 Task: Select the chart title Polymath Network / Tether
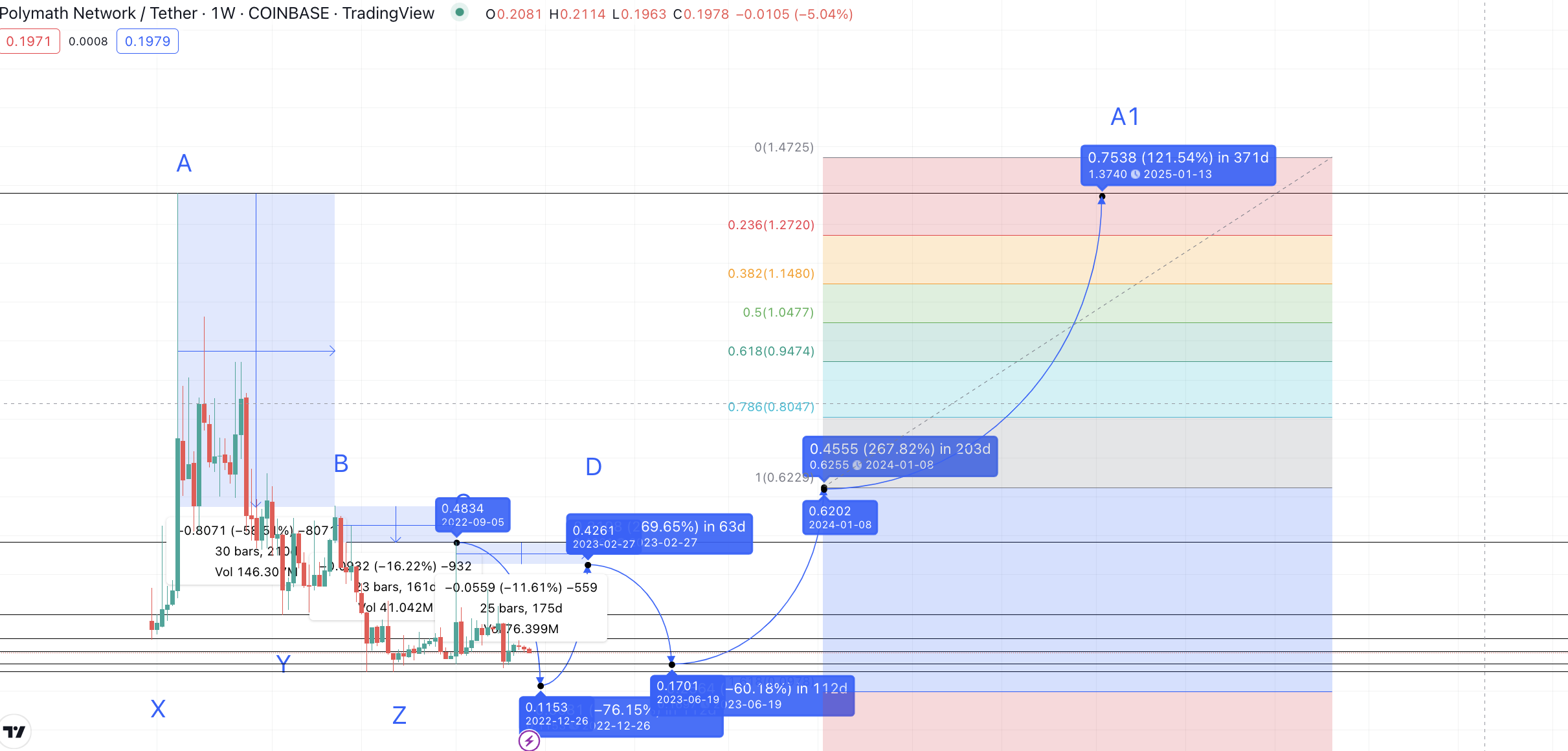98,13
